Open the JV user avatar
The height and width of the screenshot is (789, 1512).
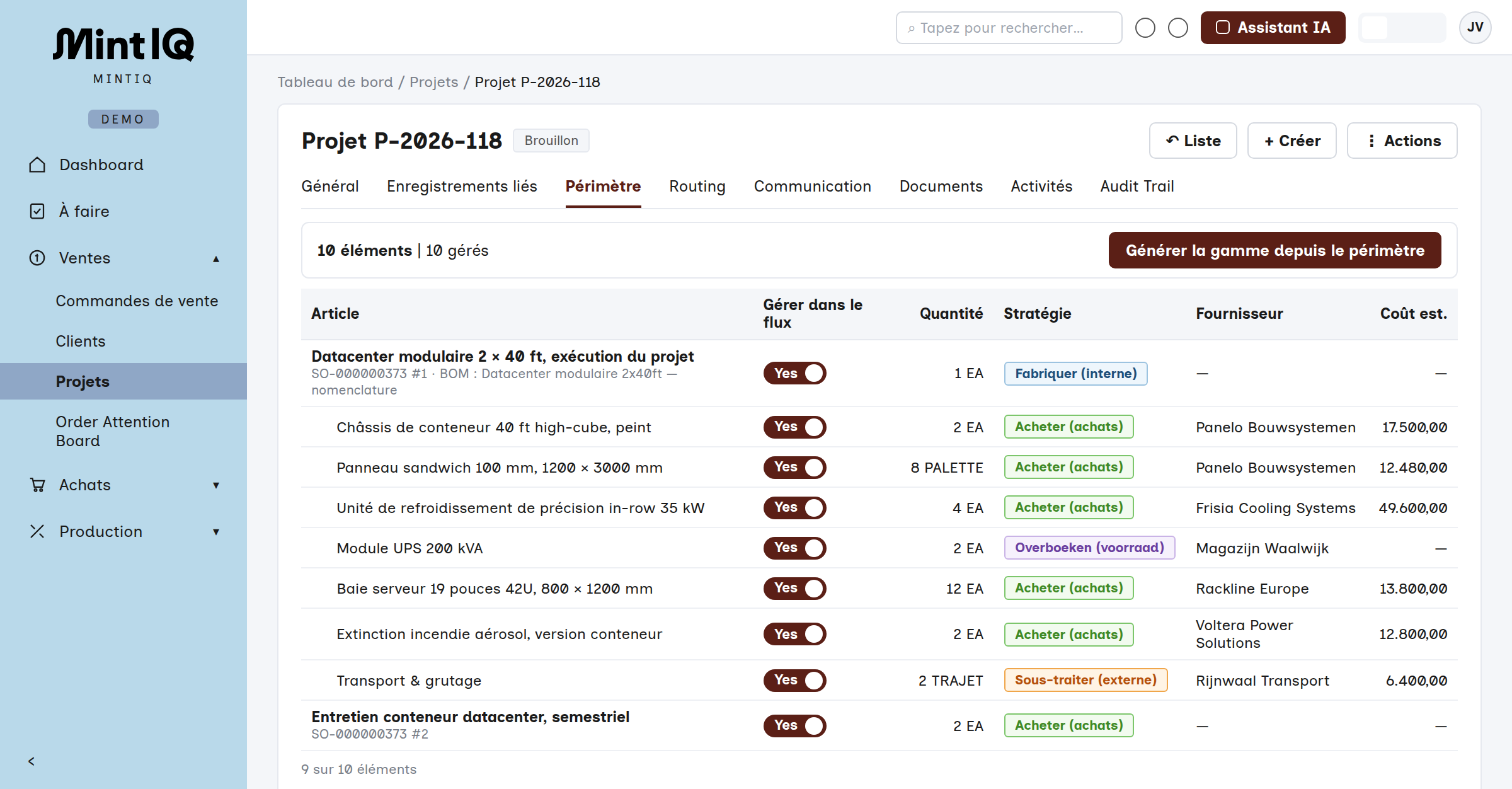[1475, 28]
